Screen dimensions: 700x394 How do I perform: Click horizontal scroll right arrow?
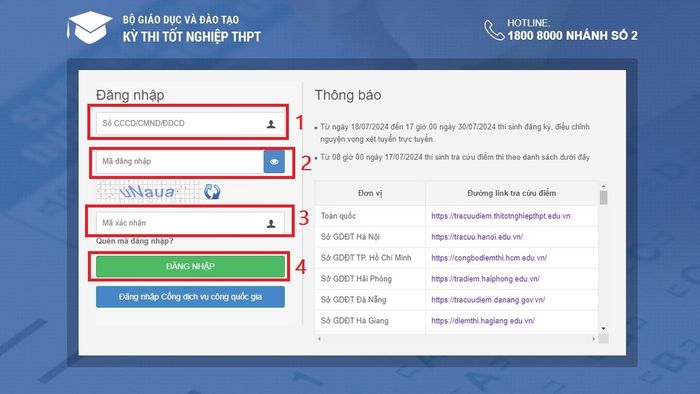tap(593, 339)
